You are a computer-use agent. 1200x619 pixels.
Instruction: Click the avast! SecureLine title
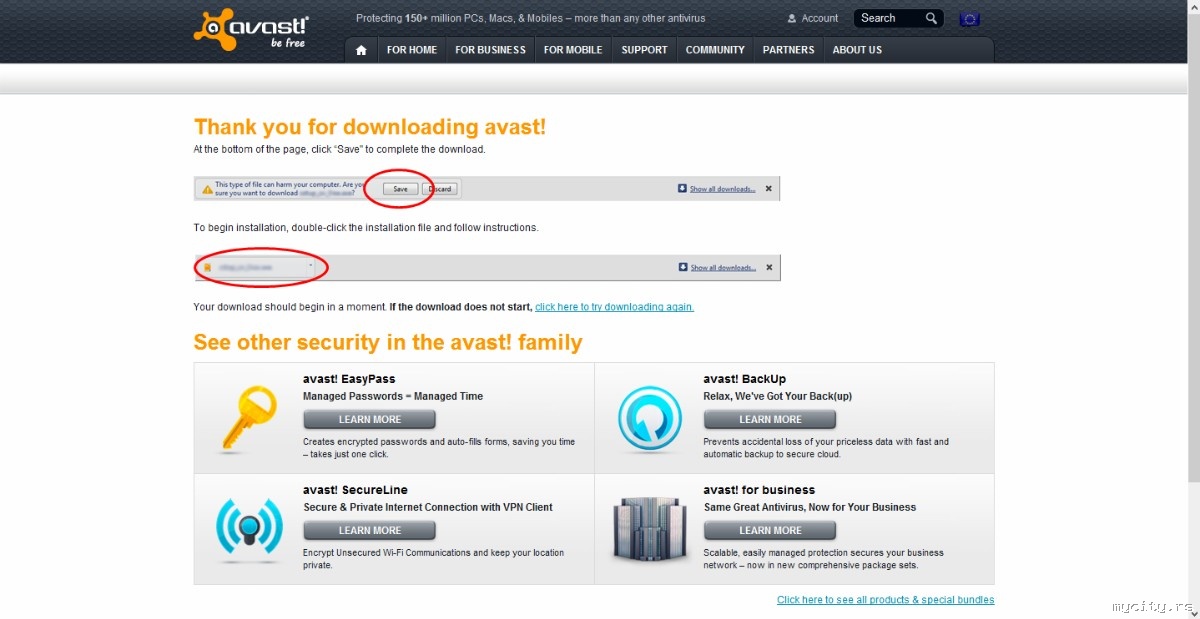tap(353, 490)
